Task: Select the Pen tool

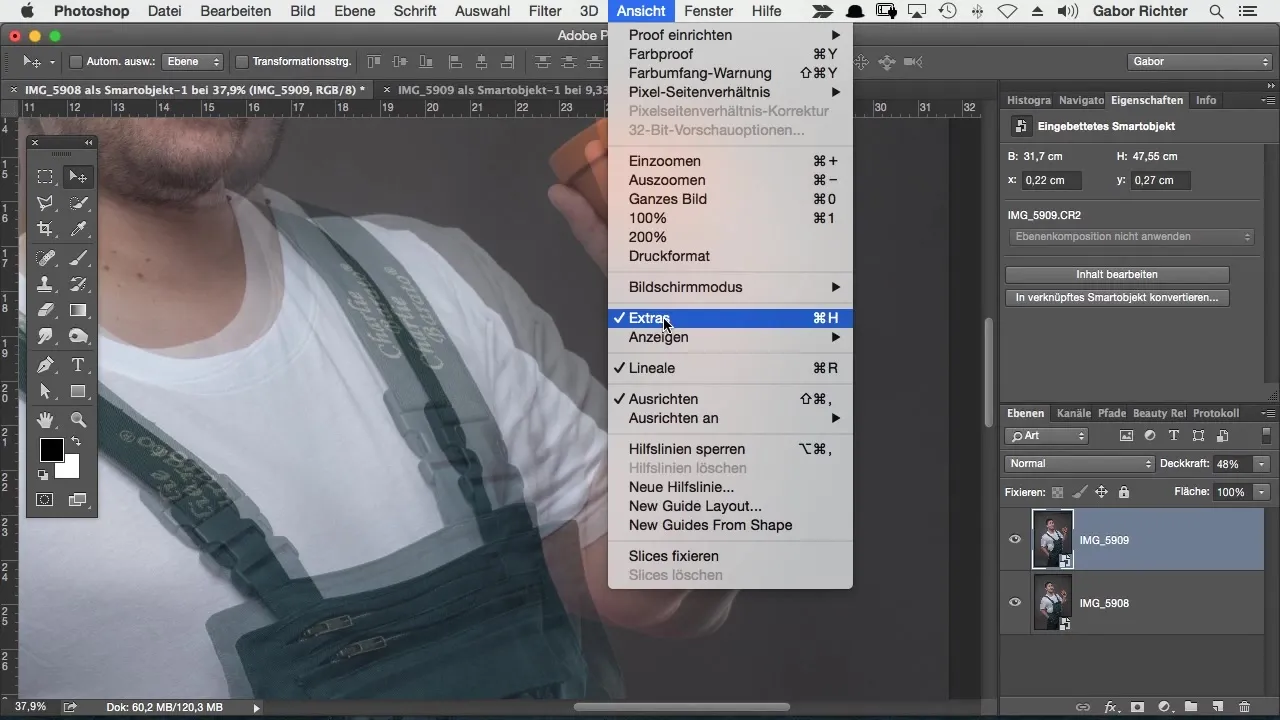Action: [x=46, y=365]
